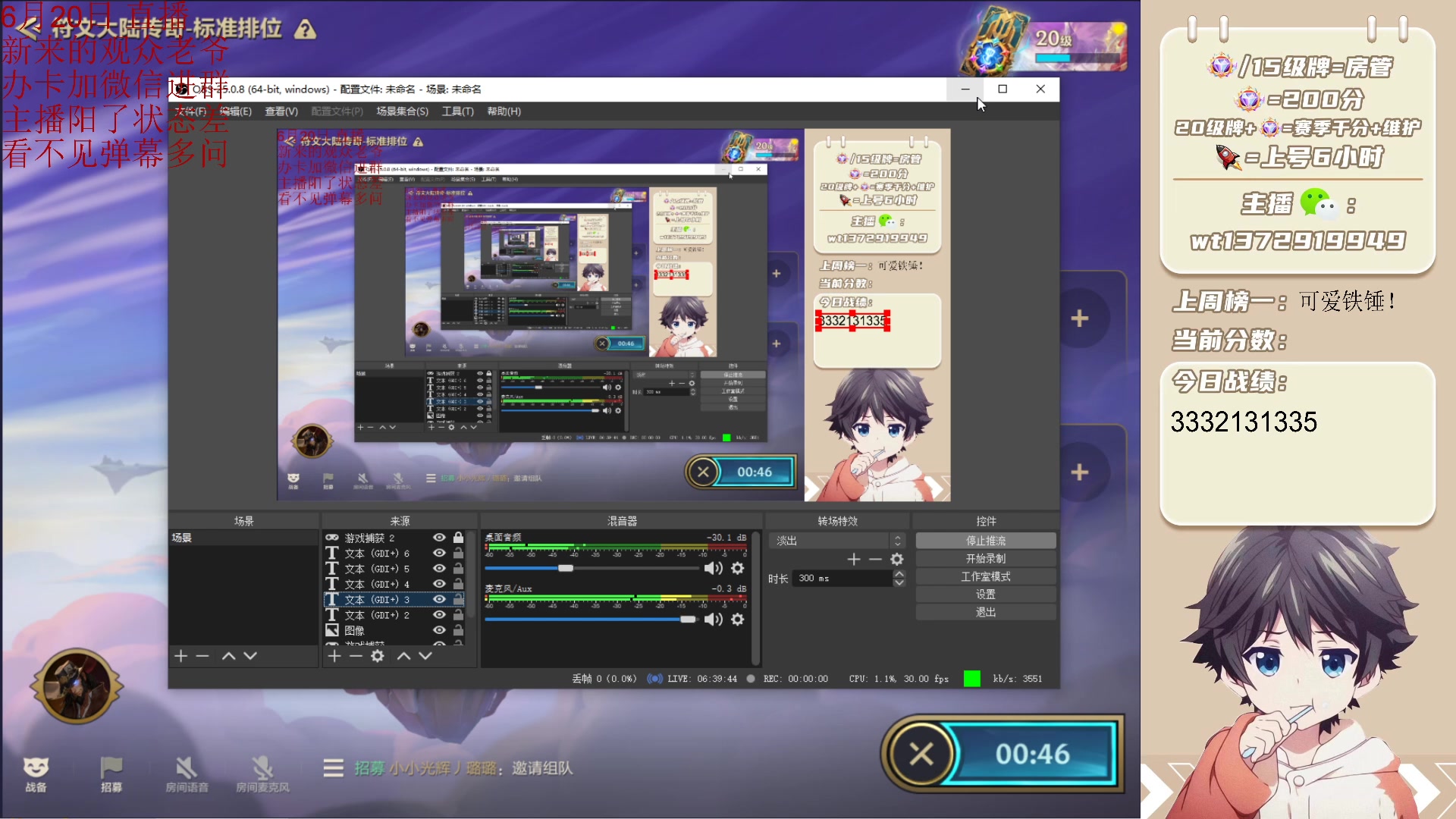The image size is (1456, 819).
Task: Move selected source up in list
Action: 403,656
